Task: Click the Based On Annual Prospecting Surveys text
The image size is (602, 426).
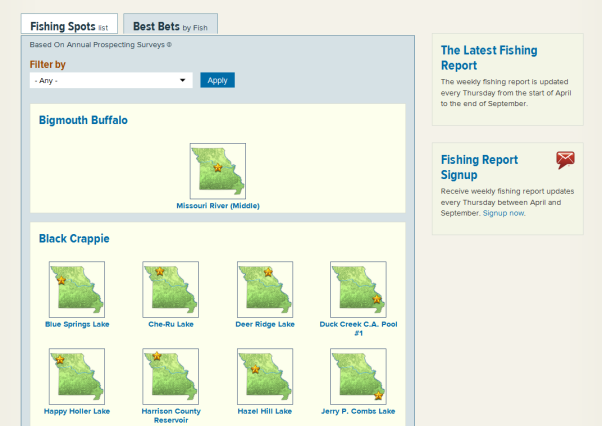Action: 97,45
